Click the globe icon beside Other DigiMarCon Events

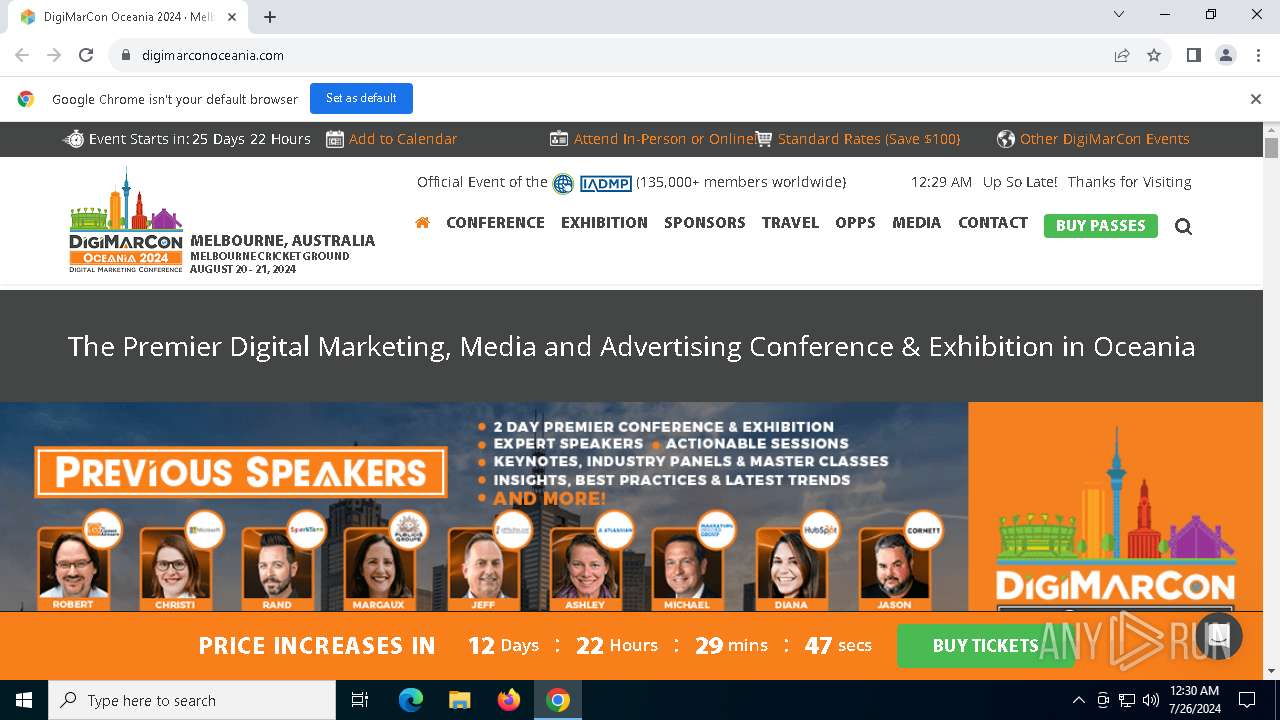tap(1006, 139)
